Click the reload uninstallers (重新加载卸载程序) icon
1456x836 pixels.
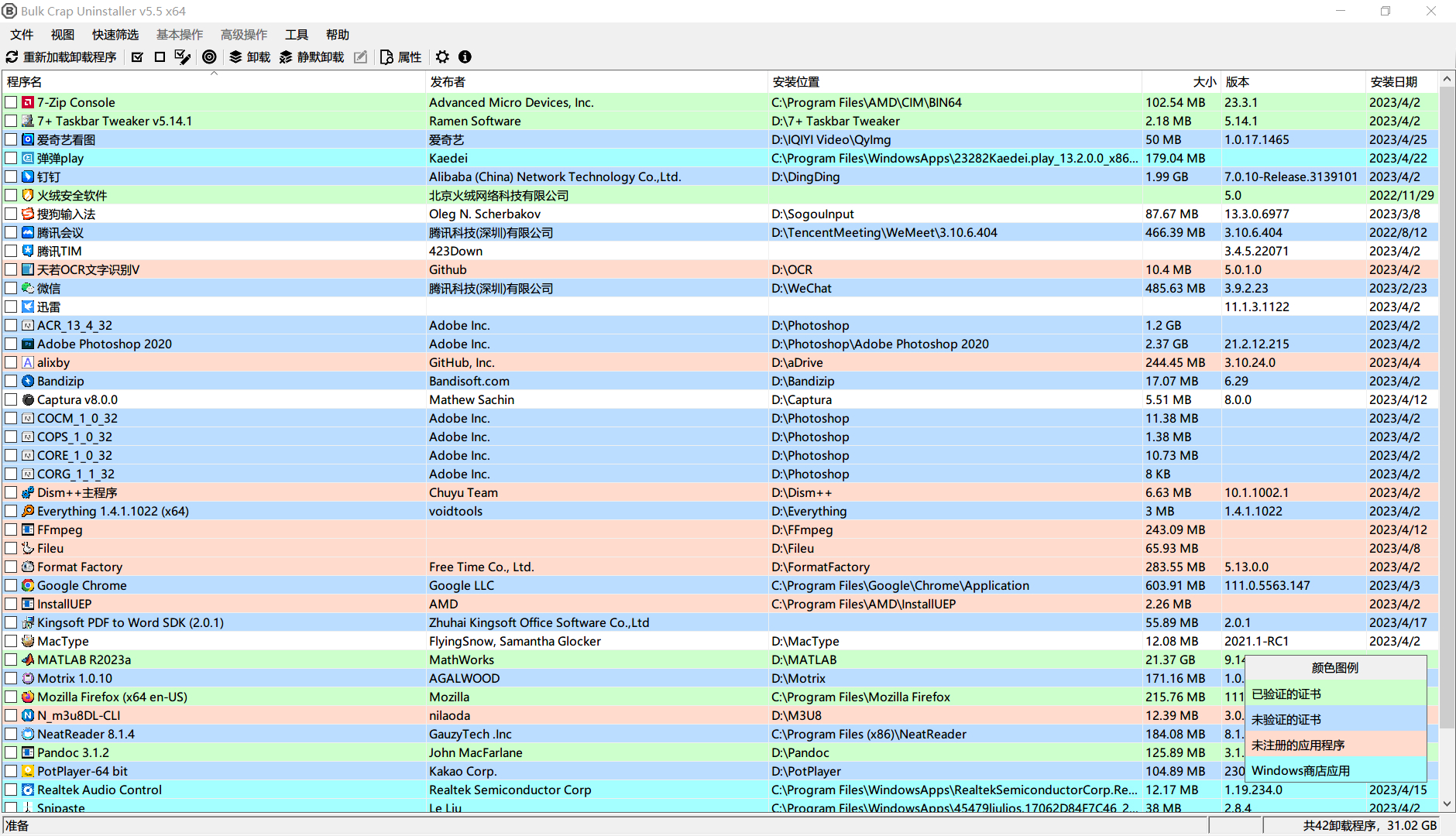point(12,57)
